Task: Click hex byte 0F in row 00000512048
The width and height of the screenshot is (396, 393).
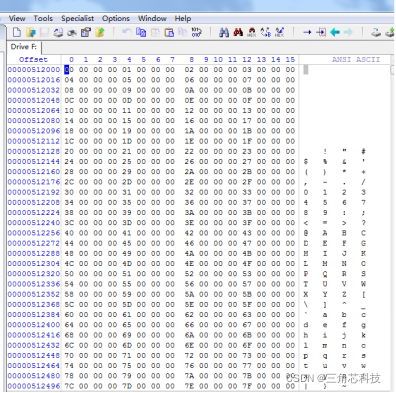Action: tap(247, 100)
